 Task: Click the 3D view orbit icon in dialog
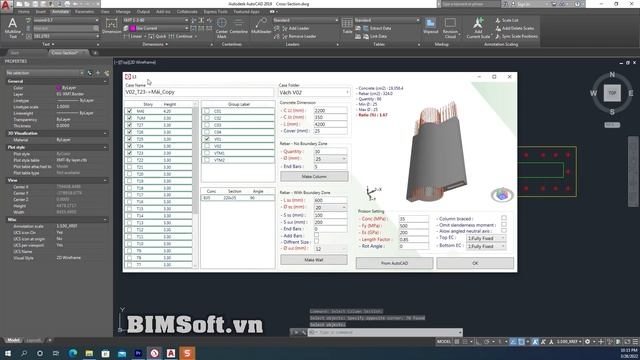(x=502, y=195)
